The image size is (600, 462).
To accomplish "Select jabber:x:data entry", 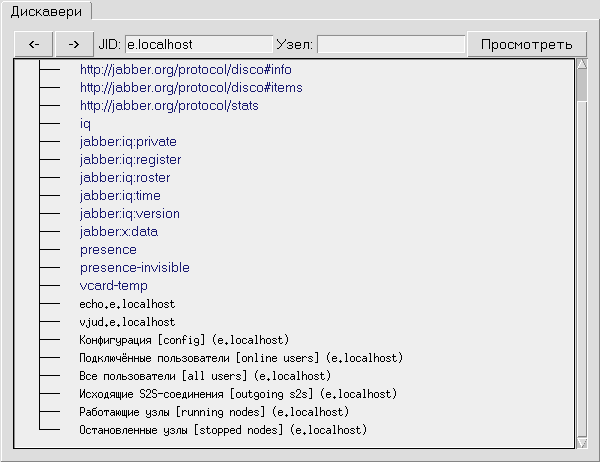I will click(119, 232).
